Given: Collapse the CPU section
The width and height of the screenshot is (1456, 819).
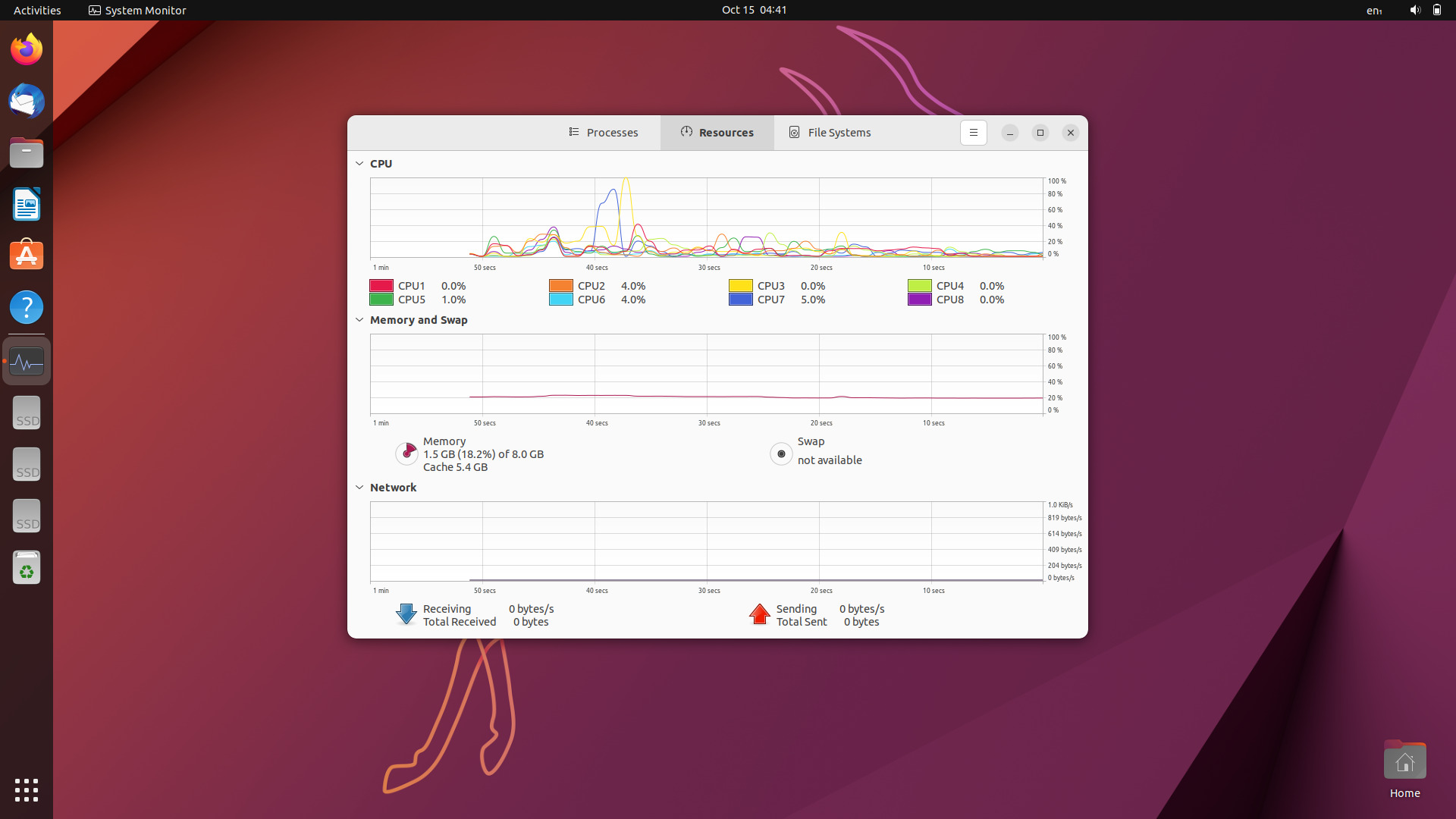Looking at the screenshot, I should (x=359, y=163).
